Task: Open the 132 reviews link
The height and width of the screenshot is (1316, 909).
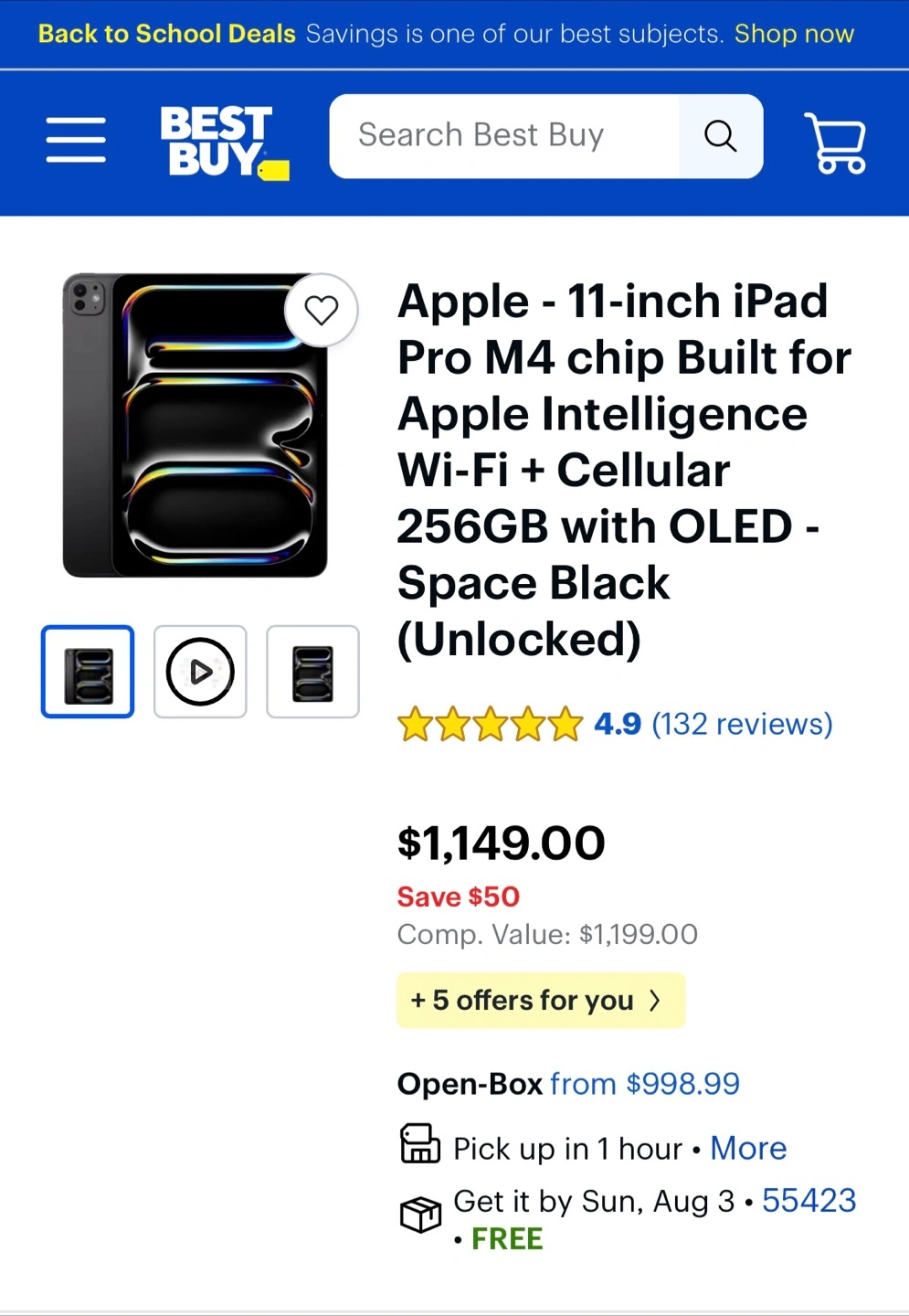Action: (x=742, y=725)
